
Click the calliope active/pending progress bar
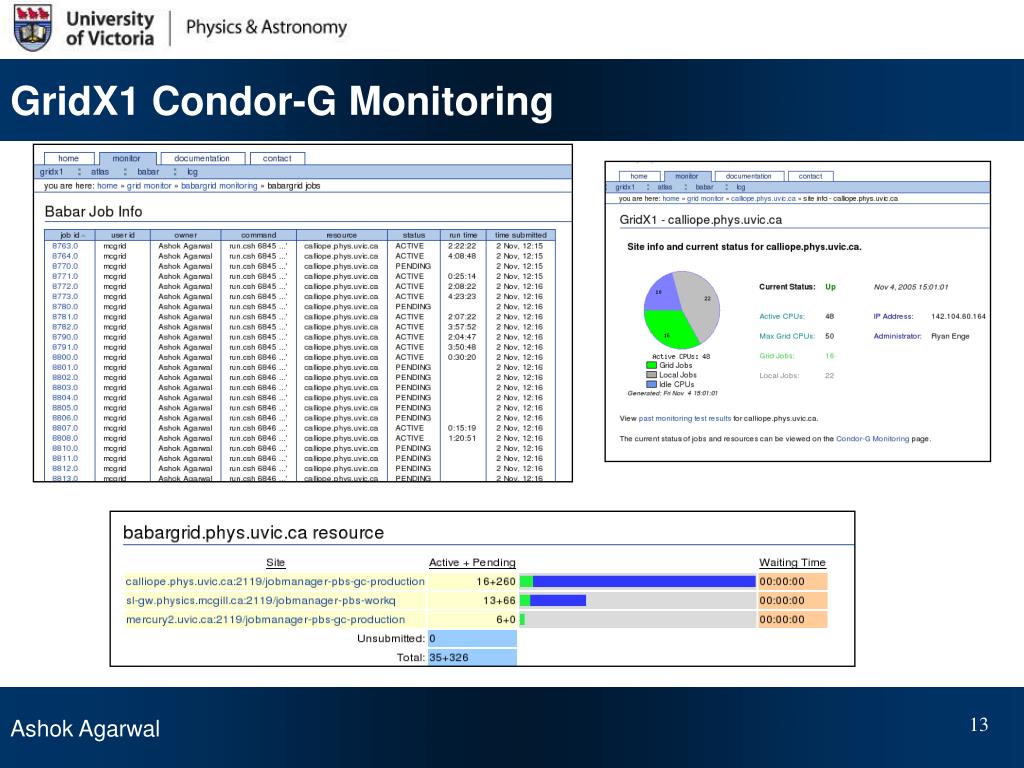[637, 581]
